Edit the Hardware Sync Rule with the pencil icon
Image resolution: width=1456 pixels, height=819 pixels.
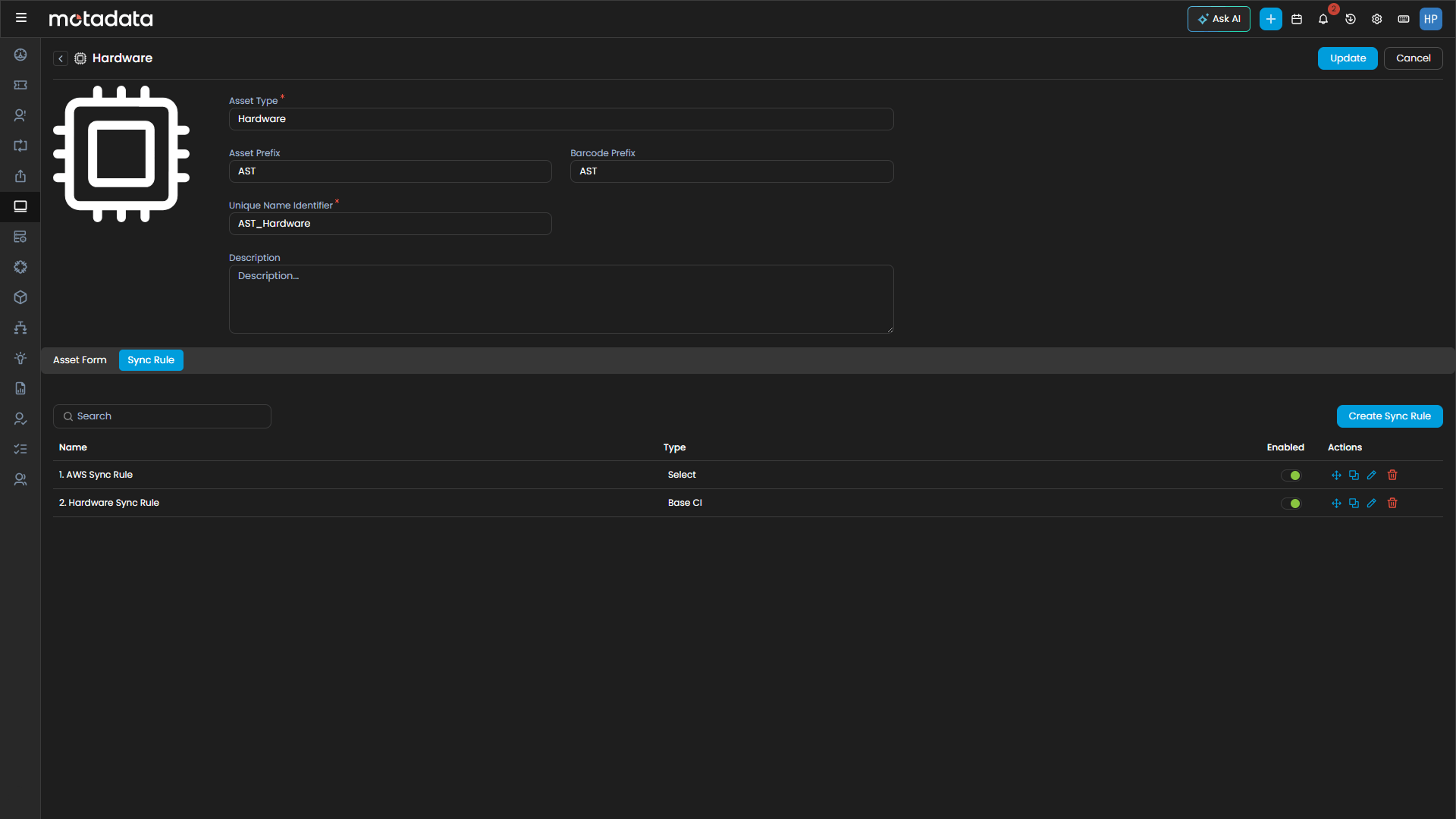[x=1372, y=504]
